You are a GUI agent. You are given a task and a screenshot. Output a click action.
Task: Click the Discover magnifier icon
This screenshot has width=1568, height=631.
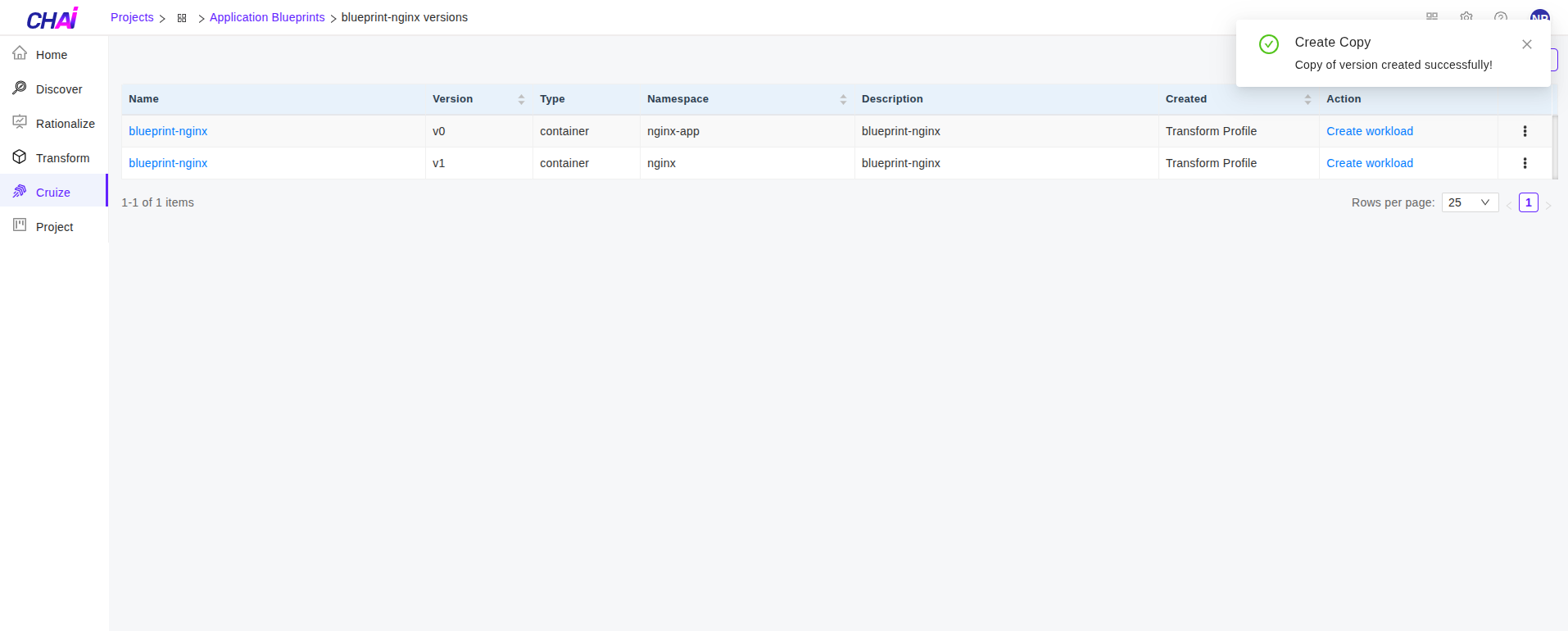tap(20, 89)
